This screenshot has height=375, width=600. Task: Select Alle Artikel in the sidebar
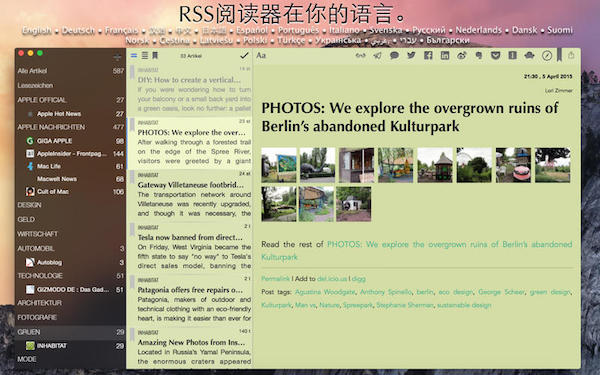pyautogui.click(x=70, y=71)
